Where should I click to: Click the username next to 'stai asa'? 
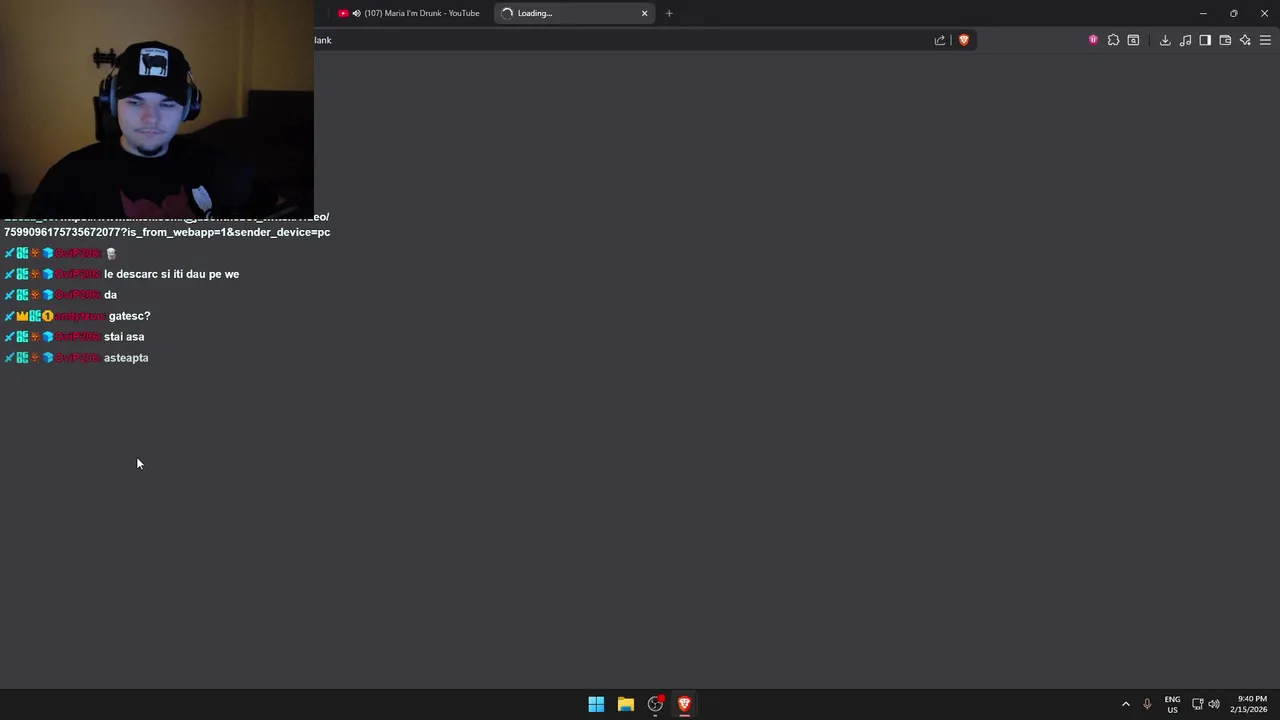point(77,337)
